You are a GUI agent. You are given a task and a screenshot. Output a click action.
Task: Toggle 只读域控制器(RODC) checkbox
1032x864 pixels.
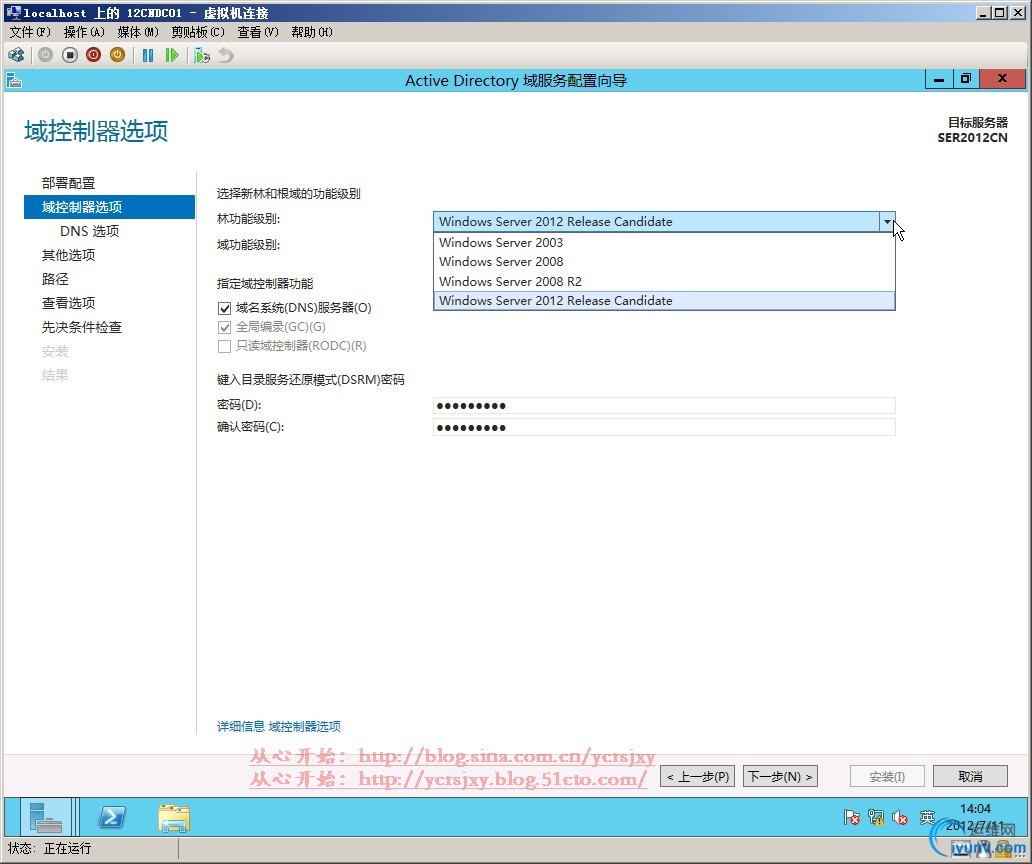tap(224, 346)
